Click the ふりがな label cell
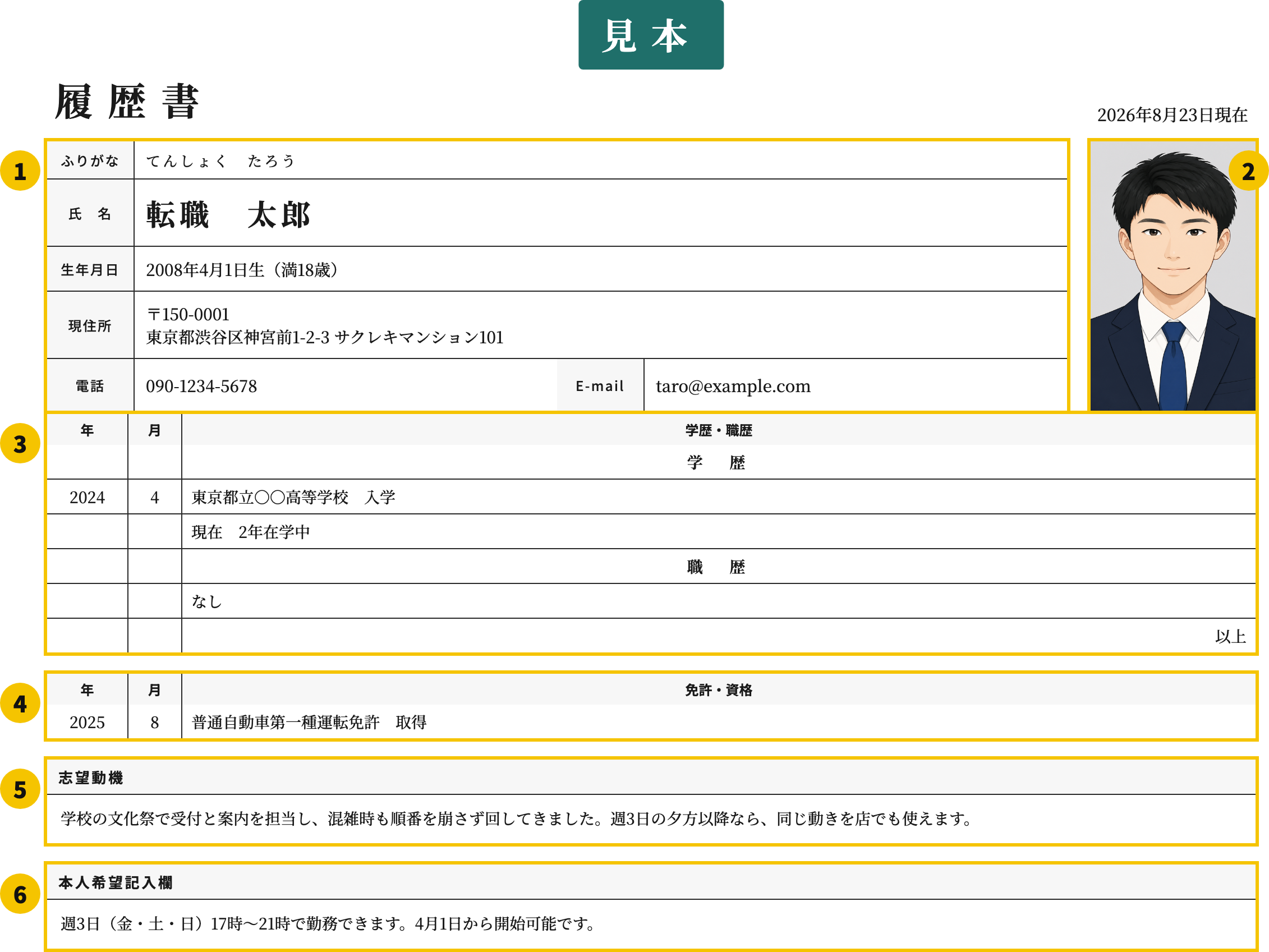Screen dimensions: 1269x952 [90, 160]
